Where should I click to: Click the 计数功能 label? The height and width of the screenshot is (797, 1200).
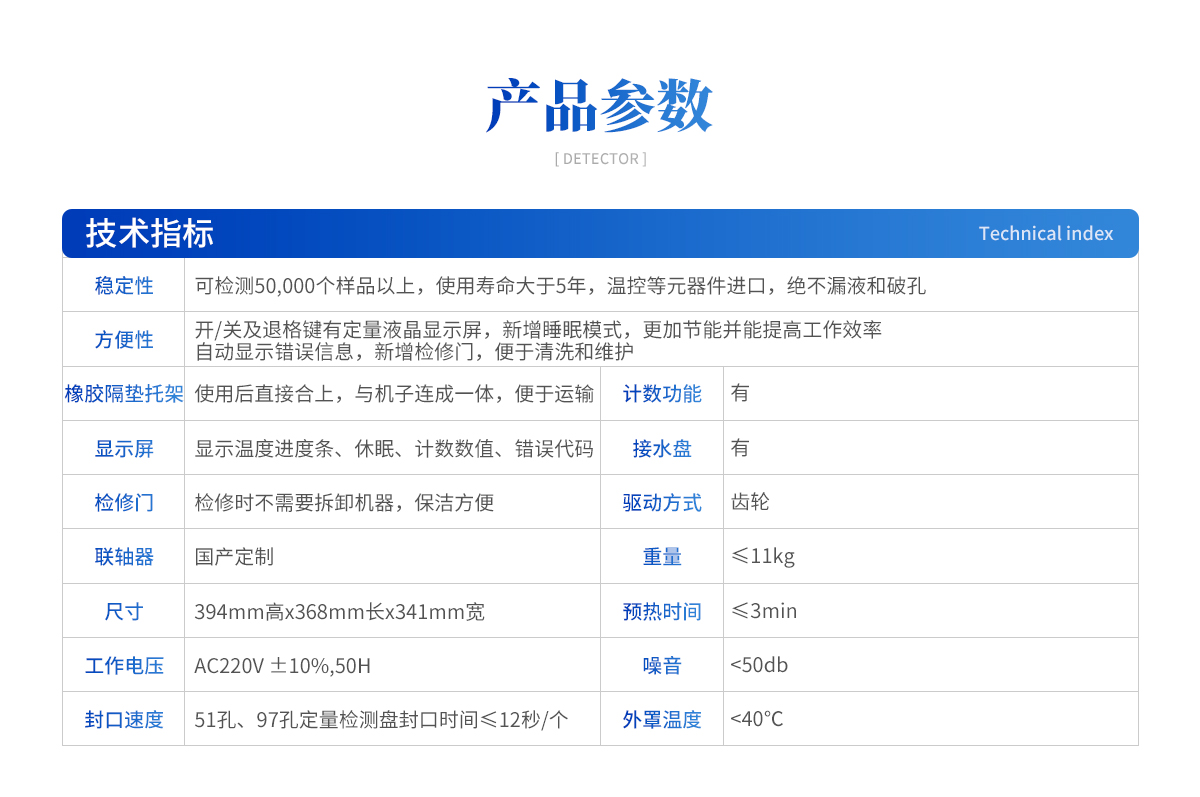pyautogui.click(x=662, y=394)
